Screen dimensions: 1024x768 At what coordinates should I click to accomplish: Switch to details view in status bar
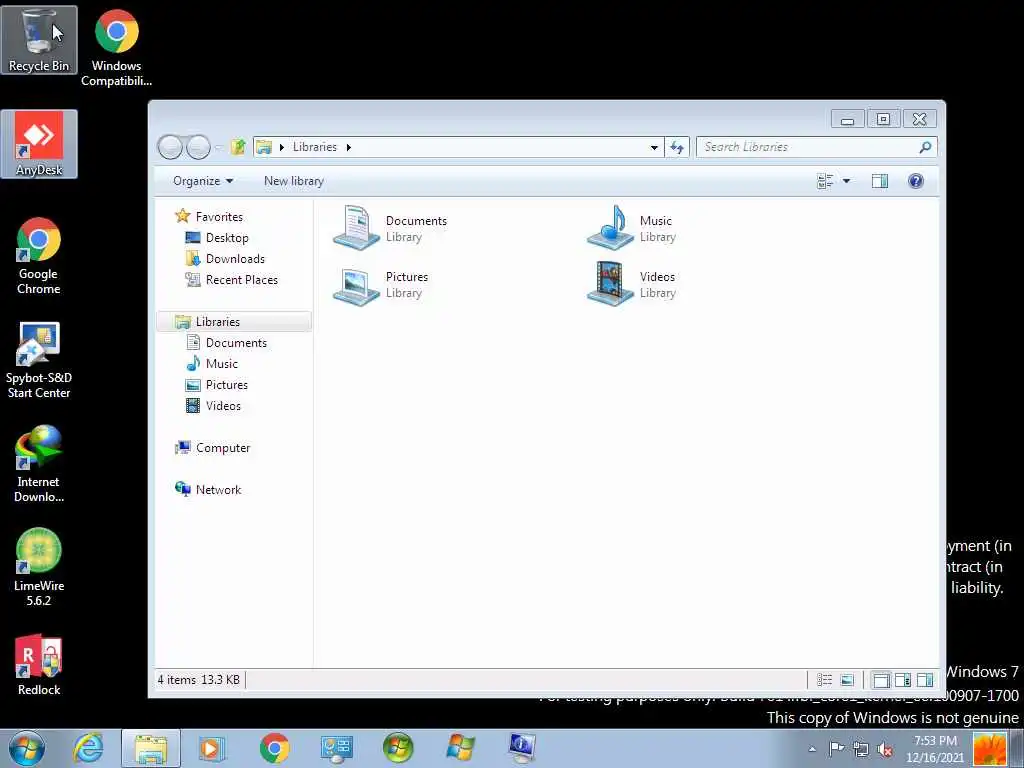(825, 680)
